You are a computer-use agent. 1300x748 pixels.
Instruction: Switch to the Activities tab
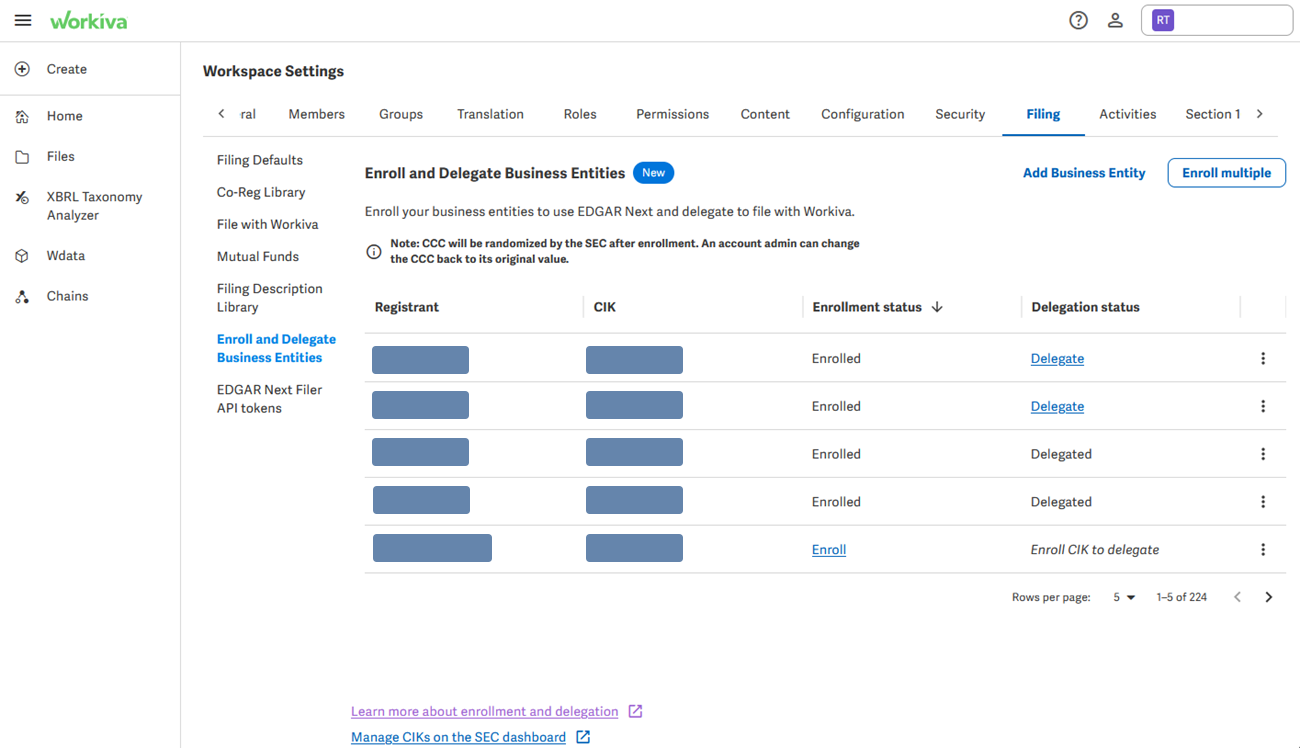pos(1128,114)
